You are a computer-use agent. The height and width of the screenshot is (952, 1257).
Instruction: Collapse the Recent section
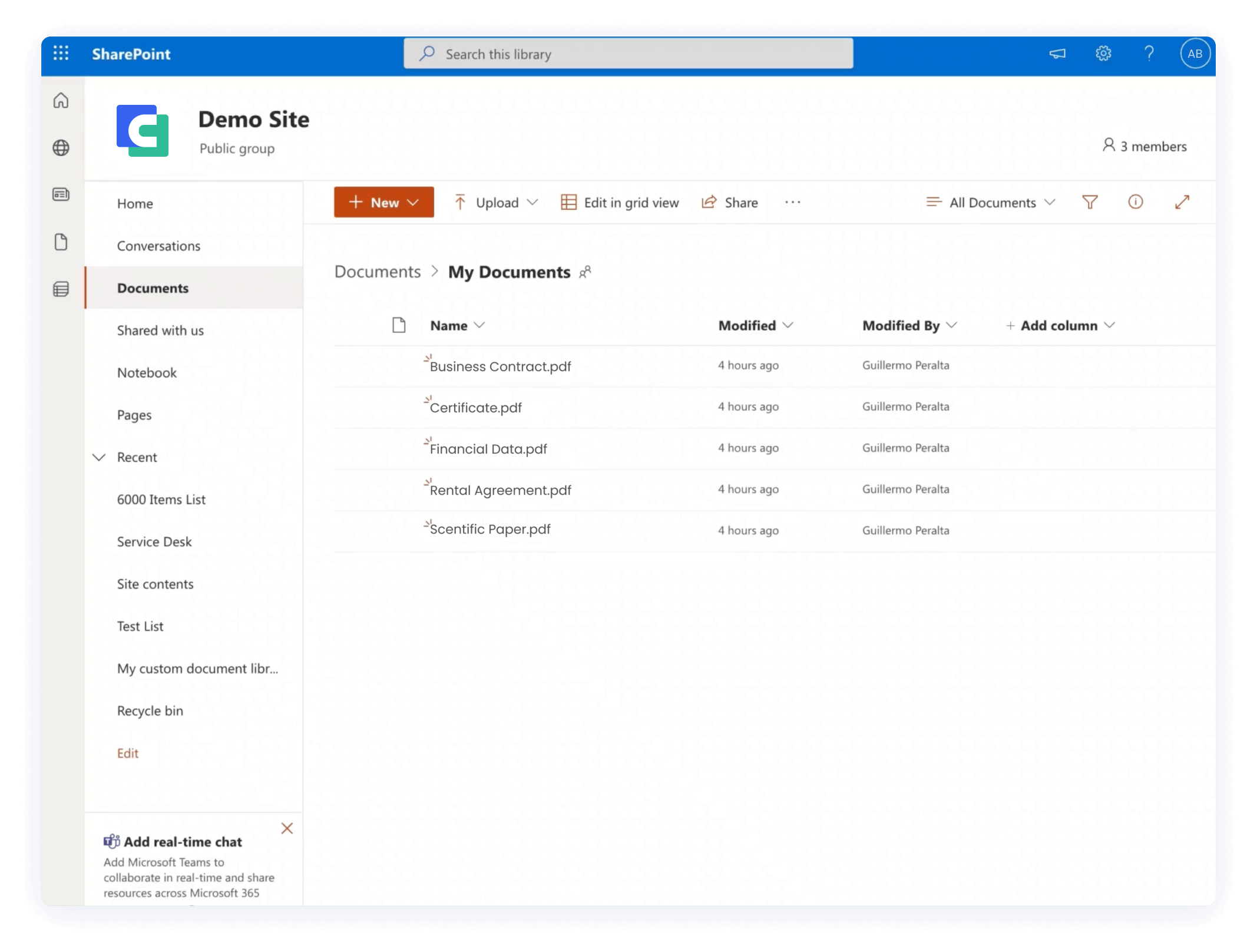(x=99, y=457)
